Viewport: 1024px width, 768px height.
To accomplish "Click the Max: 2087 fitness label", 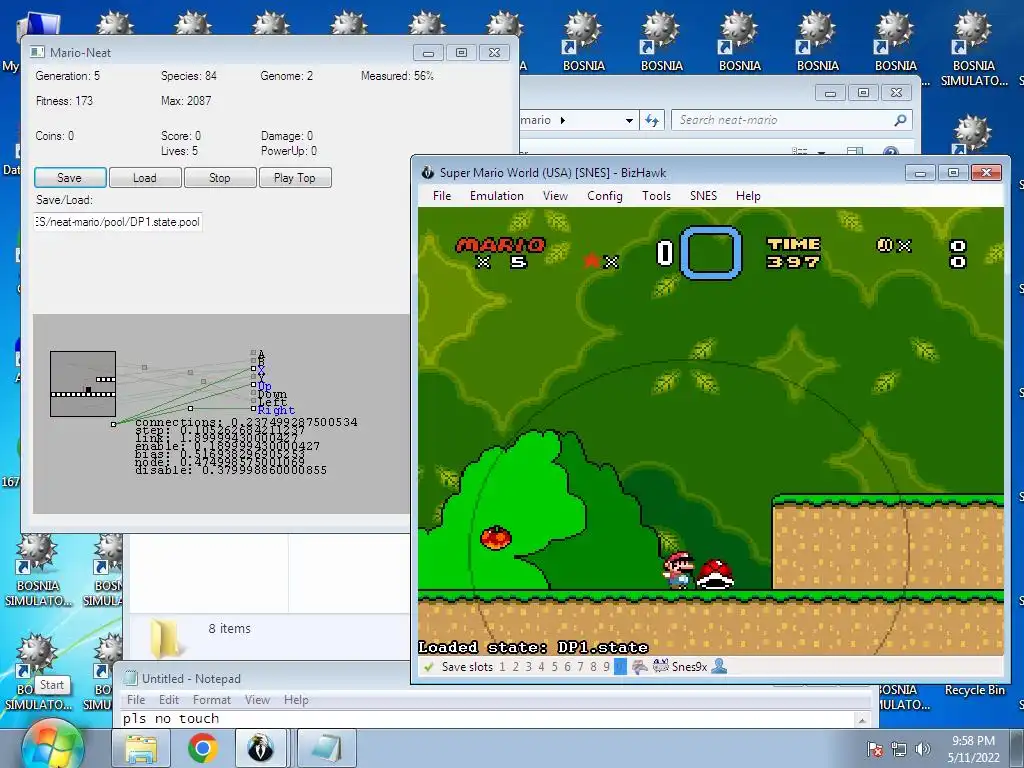I will (186, 101).
